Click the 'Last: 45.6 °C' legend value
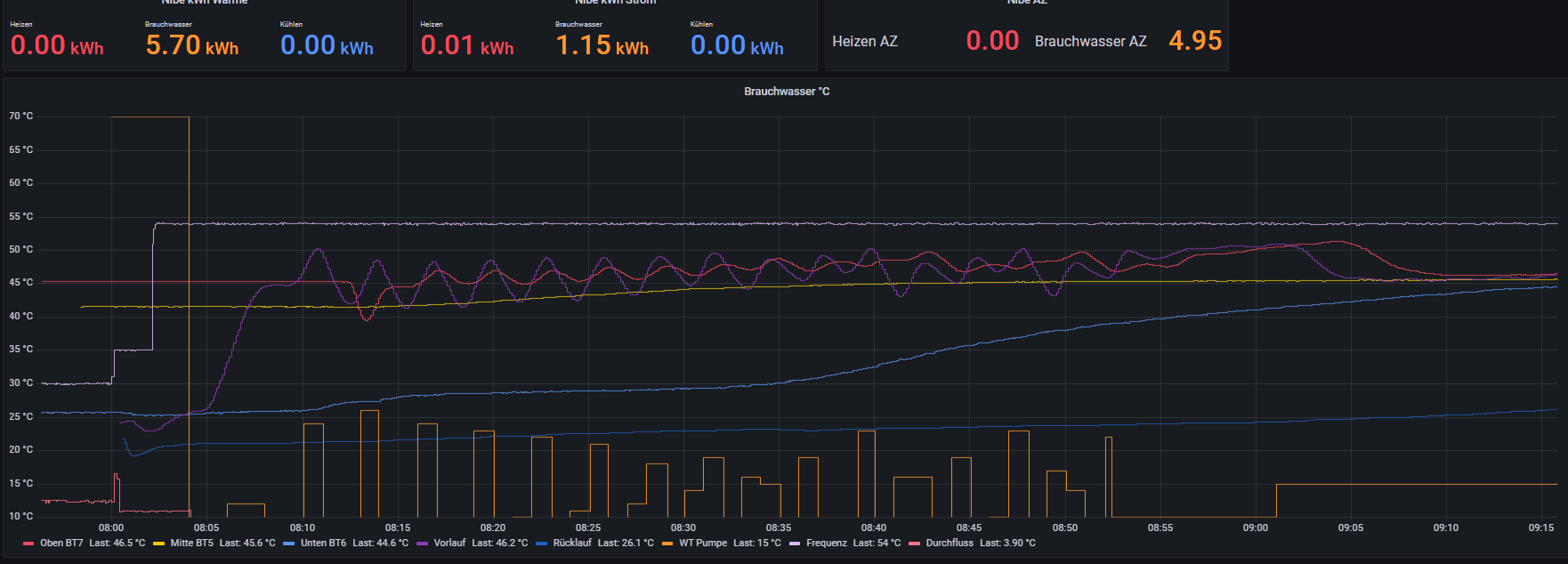The image size is (1568, 564). pos(247,543)
